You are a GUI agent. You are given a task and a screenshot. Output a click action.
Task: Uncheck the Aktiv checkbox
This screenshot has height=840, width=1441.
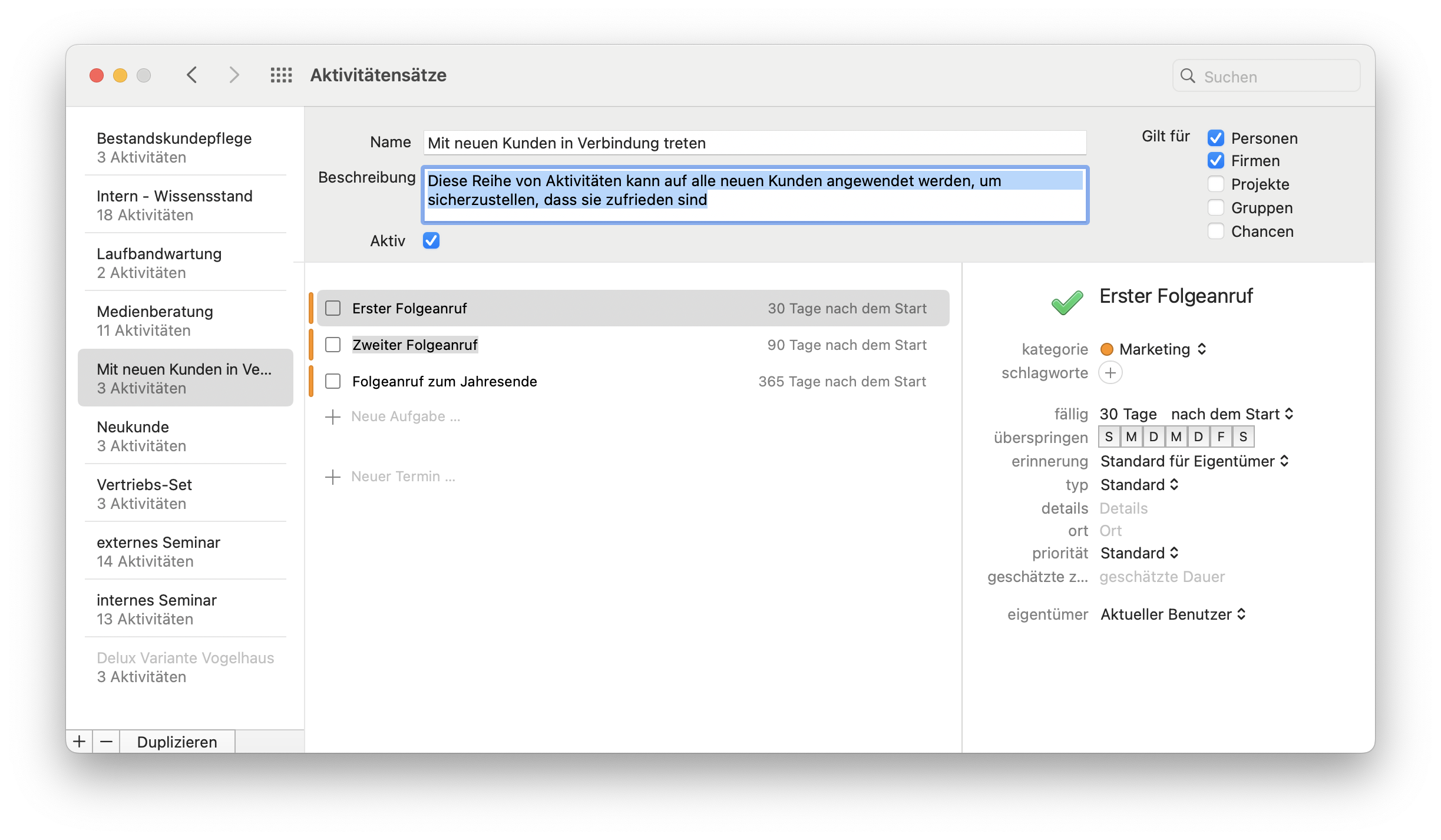431,240
